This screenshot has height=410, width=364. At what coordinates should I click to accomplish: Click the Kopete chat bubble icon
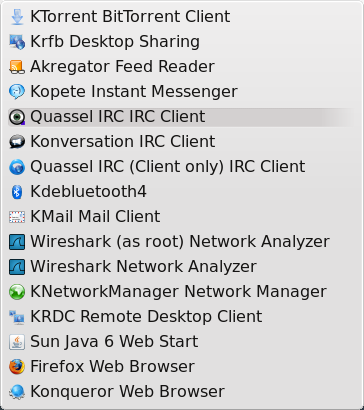[17, 92]
